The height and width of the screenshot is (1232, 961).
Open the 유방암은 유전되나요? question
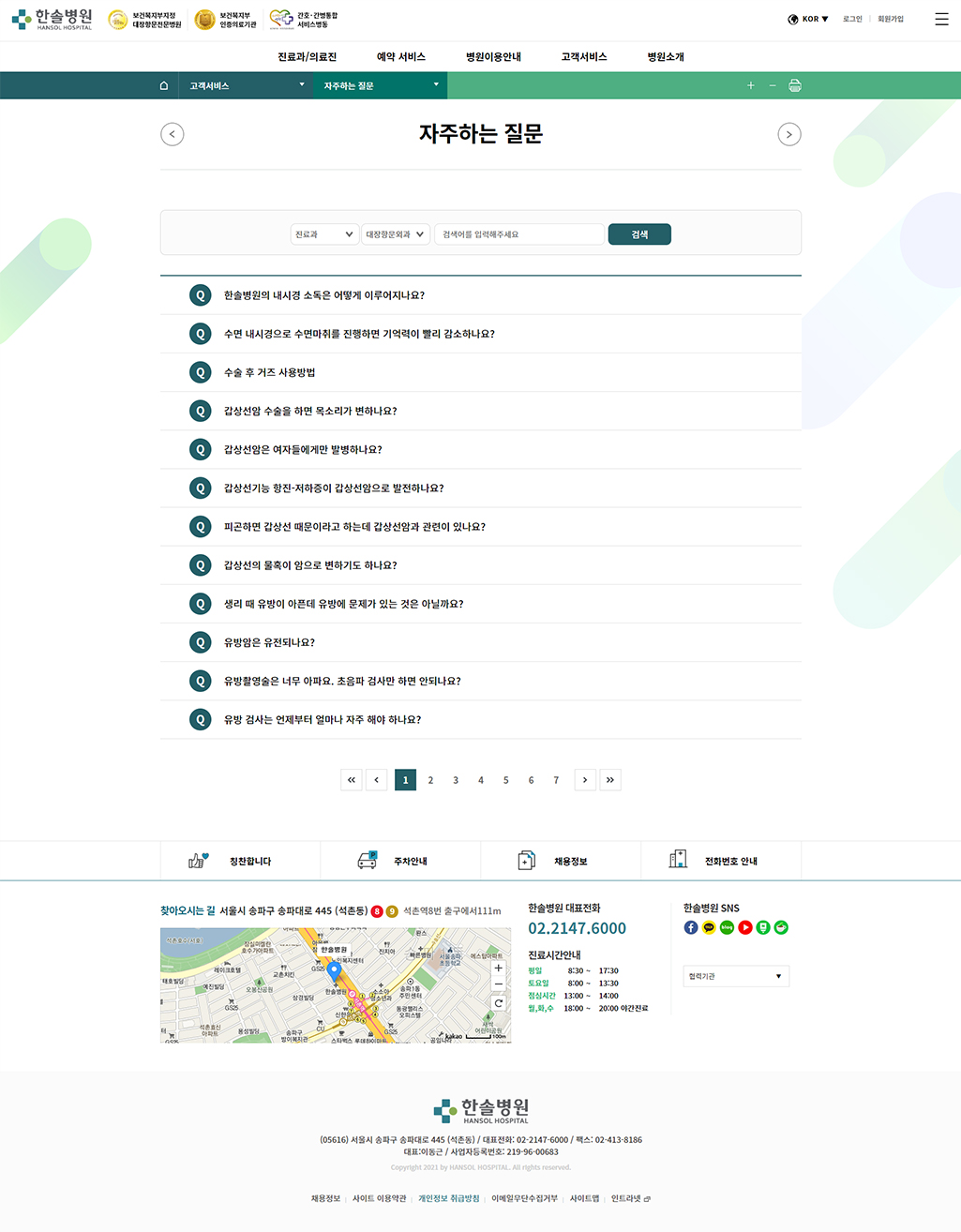269,642
